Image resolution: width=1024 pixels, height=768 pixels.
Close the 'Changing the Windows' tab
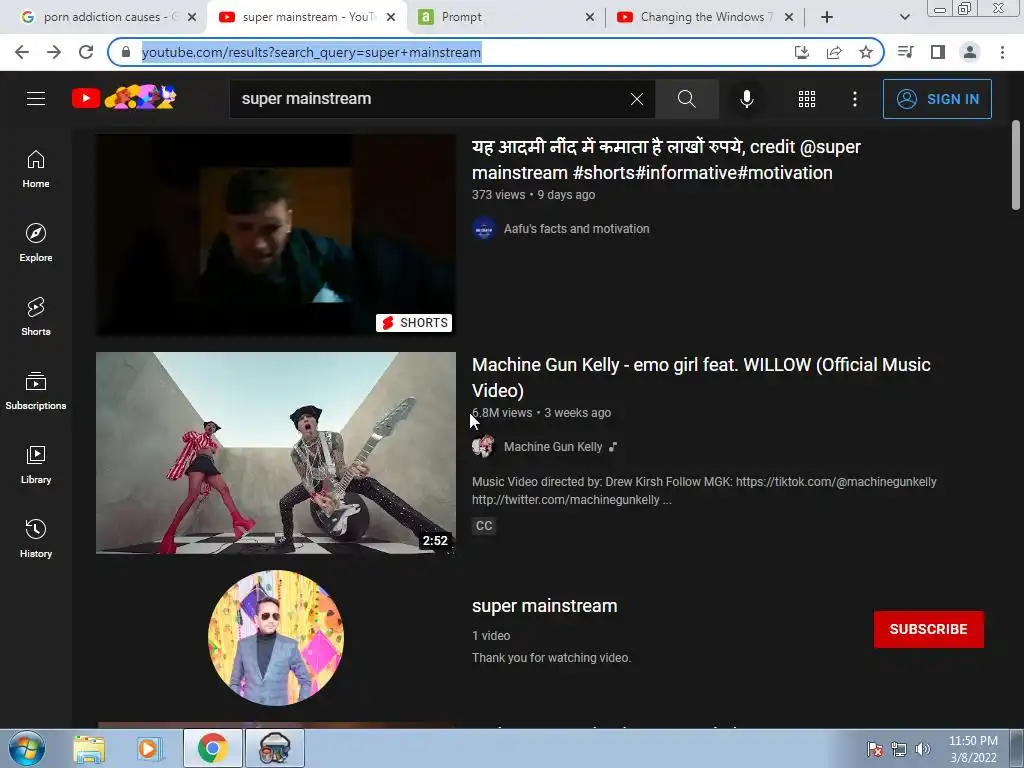(x=789, y=17)
